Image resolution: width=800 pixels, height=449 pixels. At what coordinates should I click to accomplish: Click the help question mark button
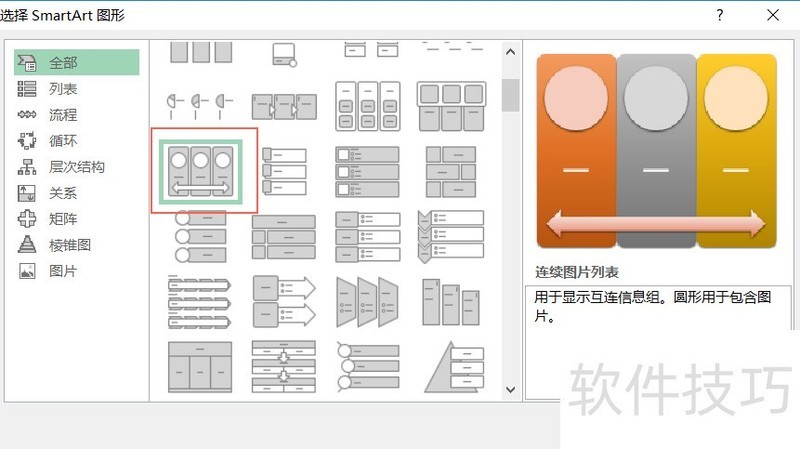pyautogui.click(x=719, y=15)
